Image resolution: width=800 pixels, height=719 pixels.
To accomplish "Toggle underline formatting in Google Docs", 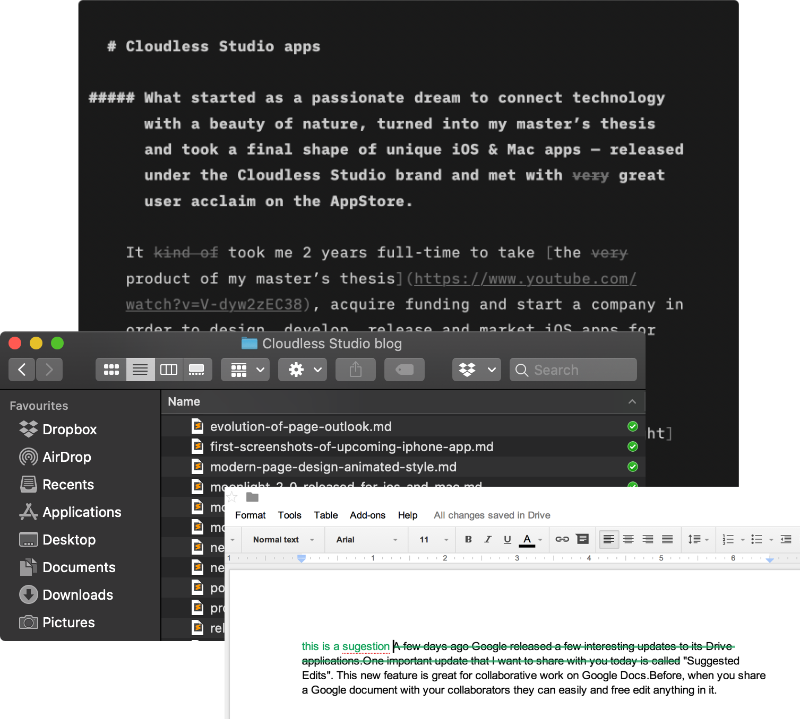I will point(507,539).
